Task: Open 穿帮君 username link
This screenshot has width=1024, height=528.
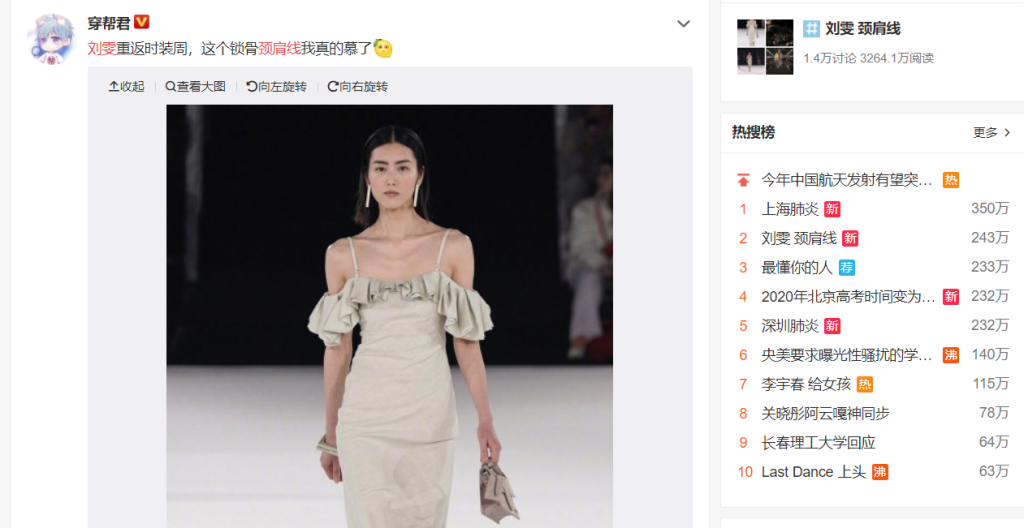Action: pos(109,23)
